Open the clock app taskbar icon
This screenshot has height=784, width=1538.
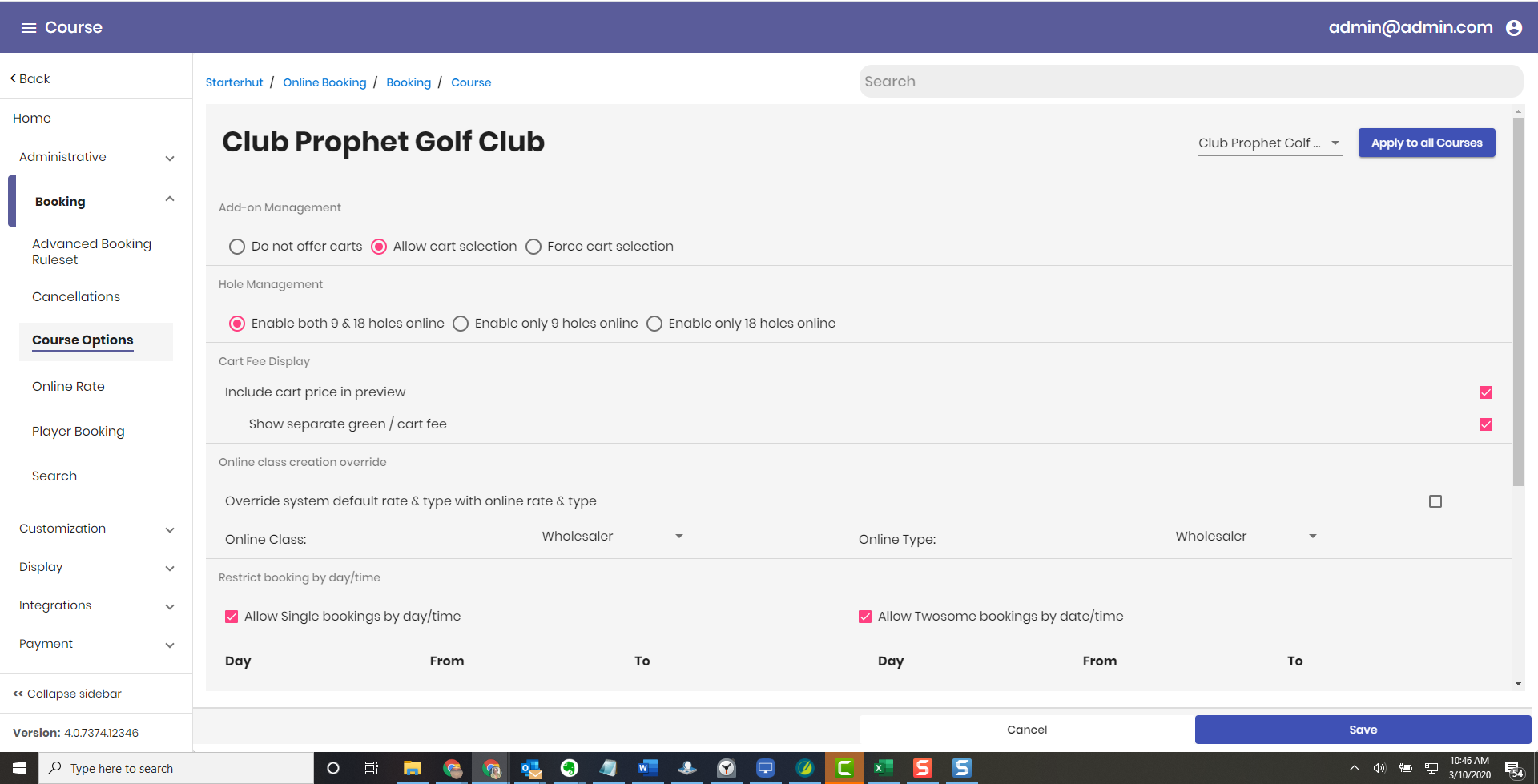(727, 769)
